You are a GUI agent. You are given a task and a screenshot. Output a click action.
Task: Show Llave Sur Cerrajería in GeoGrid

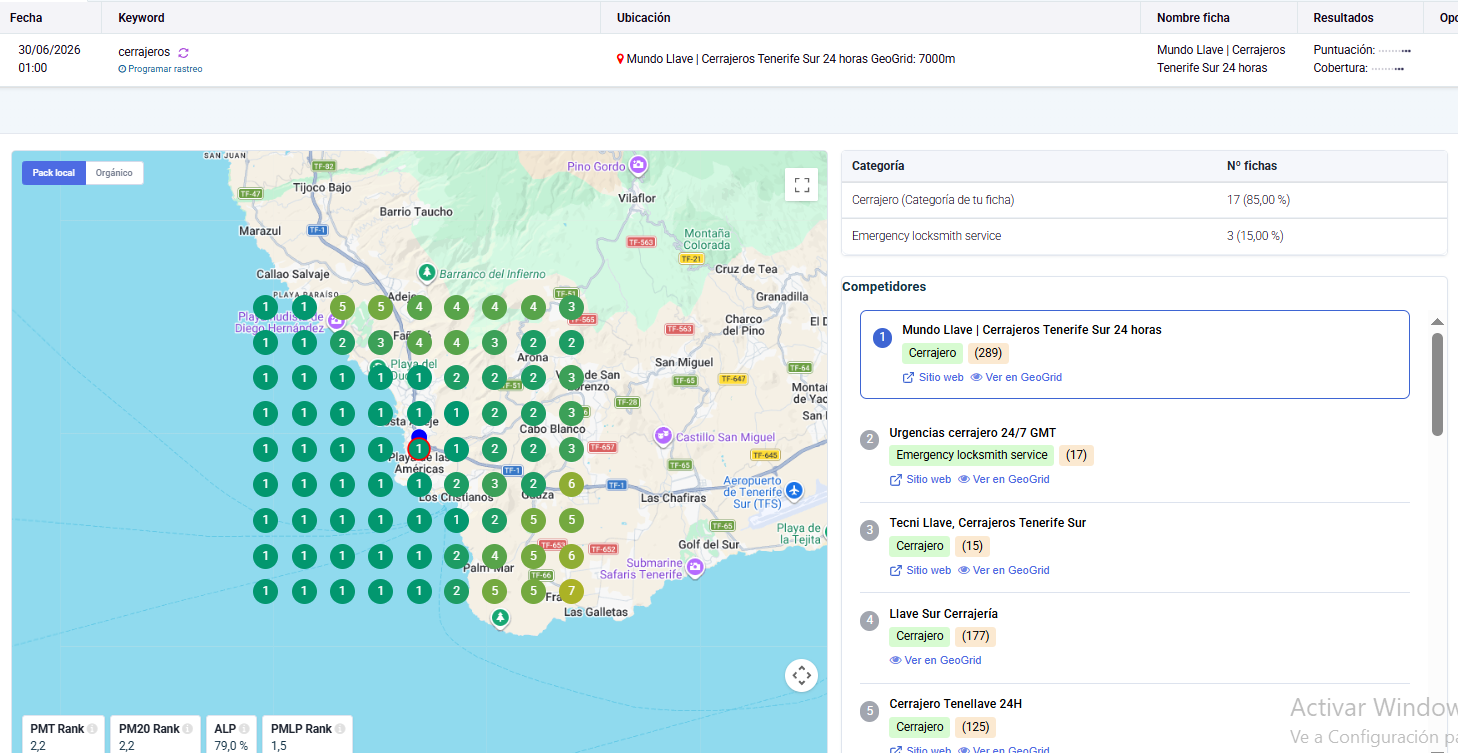click(935, 660)
